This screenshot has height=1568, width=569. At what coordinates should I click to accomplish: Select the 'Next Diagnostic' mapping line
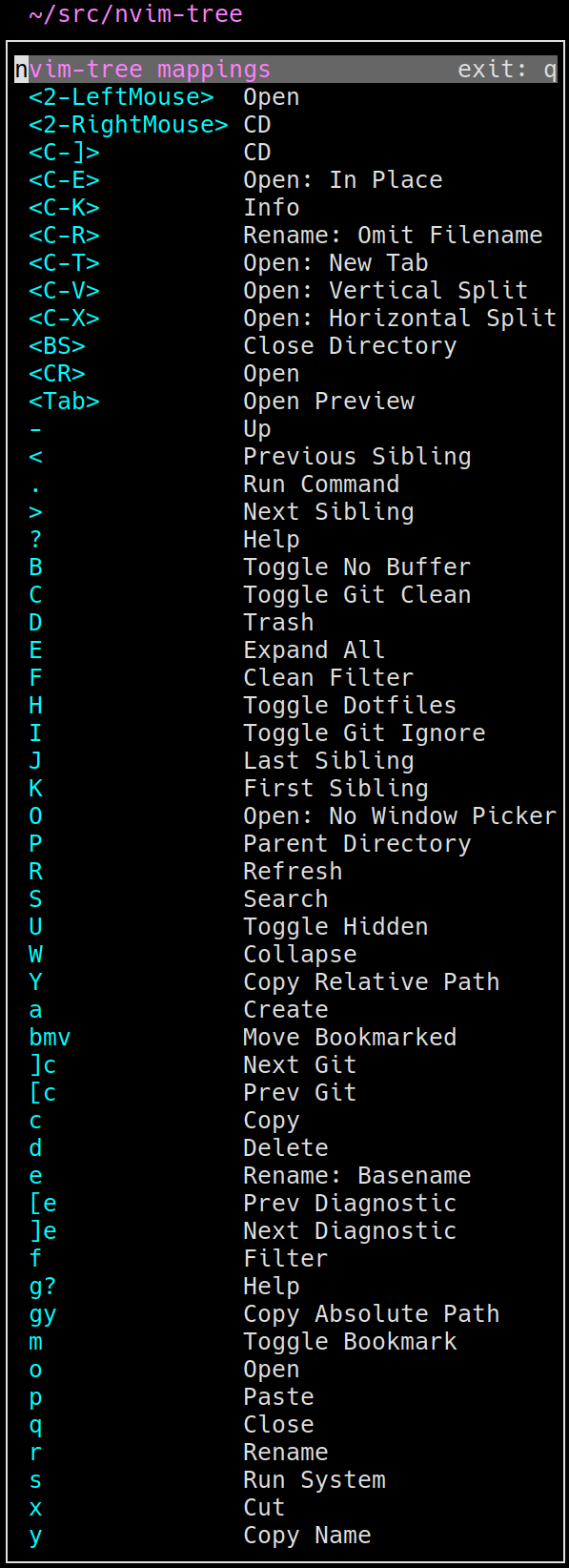[286, 1231]
